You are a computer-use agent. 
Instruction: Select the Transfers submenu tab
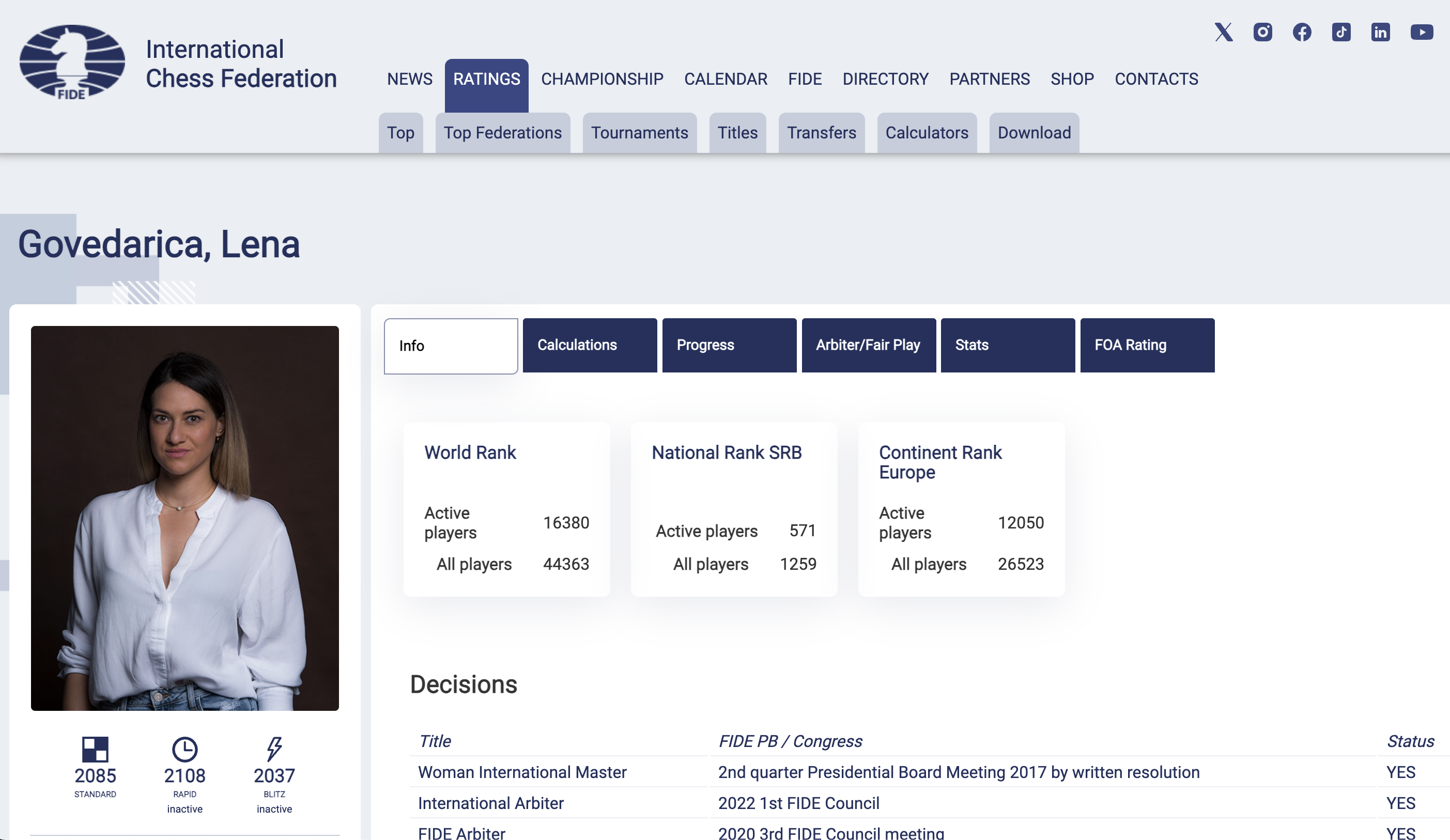tap(821, 133)
